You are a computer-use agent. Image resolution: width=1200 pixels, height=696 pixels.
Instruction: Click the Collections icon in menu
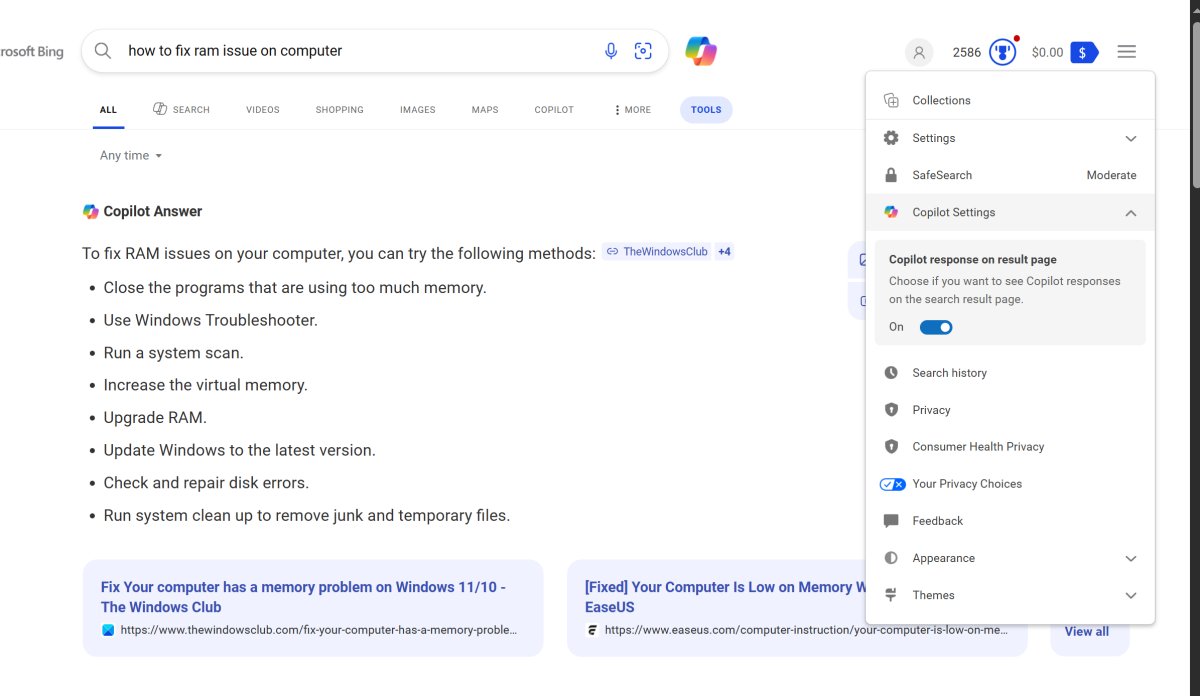(x=891, y=100)
